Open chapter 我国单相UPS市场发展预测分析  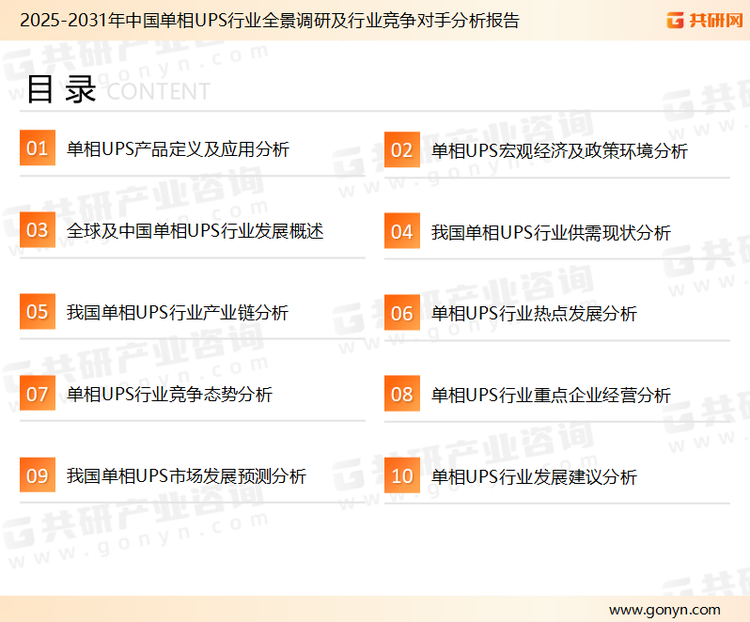click(x=187, y=476)
